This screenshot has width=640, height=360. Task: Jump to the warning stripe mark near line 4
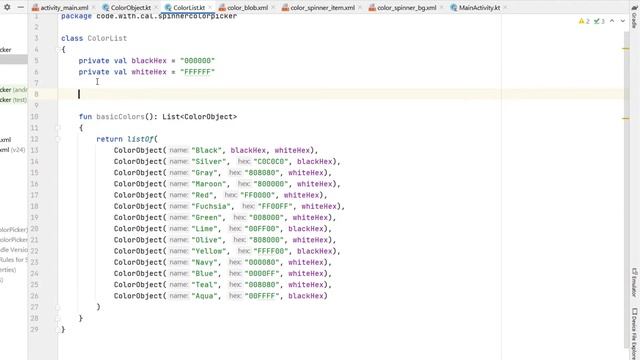(x=626, y=49)
